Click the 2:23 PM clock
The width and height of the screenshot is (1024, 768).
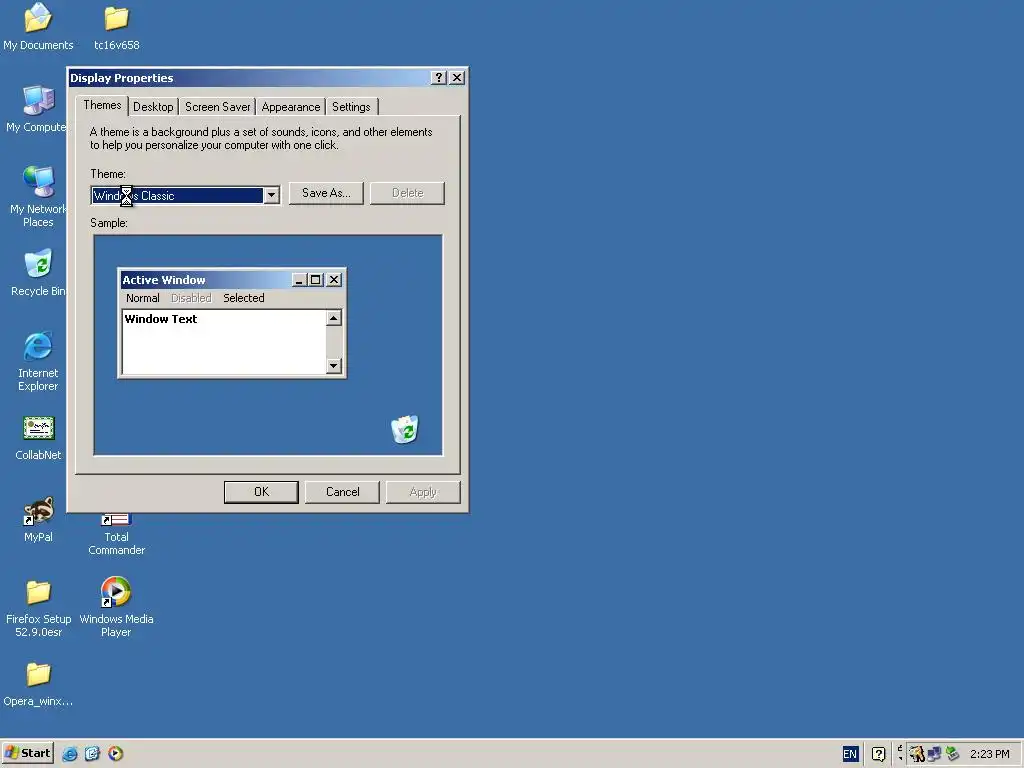tap(989, 754)
